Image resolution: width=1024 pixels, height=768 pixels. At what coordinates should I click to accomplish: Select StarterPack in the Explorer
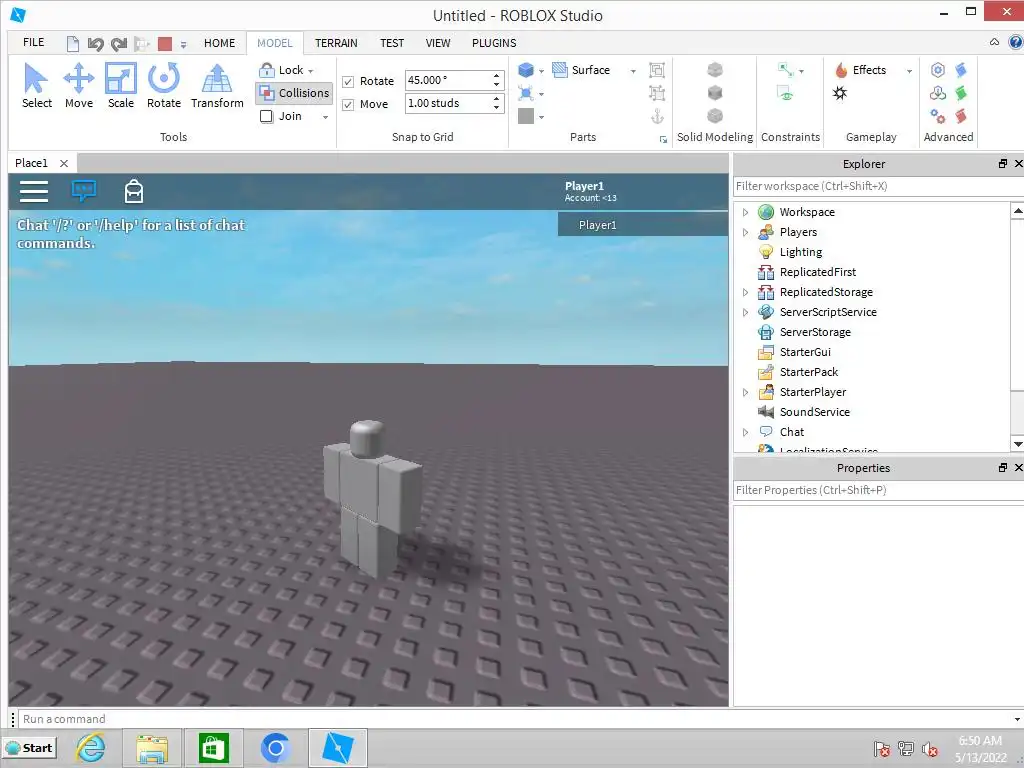pyautogui.click(x=808, y=372)
